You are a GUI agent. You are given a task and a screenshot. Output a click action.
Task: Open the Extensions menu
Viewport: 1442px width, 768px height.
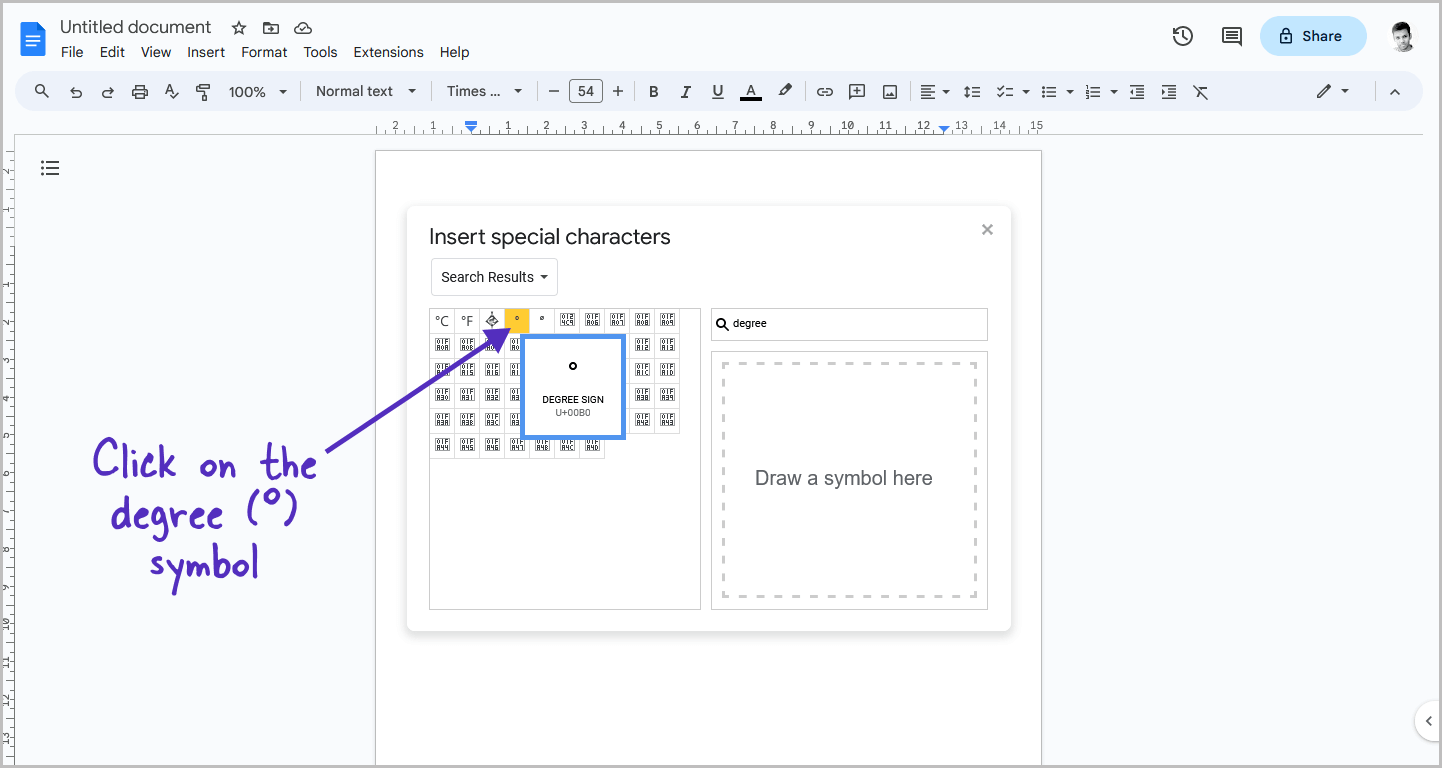(388, 52)
